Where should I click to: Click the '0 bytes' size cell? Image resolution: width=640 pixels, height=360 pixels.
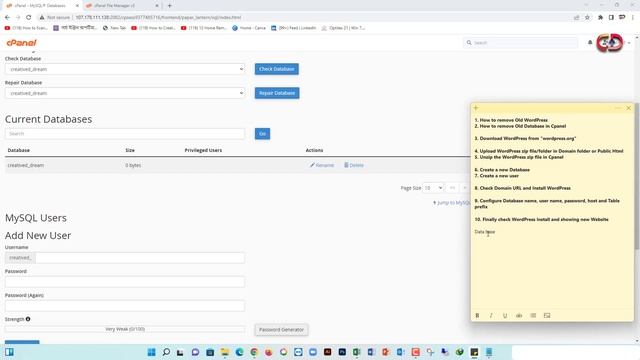click(x=133, y=165)
